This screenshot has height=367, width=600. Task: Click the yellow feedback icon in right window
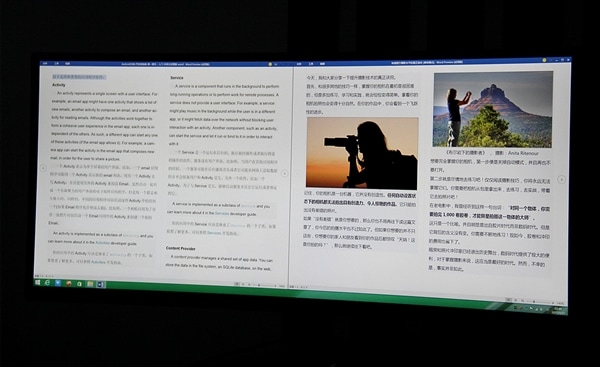[x=544, y=60]
